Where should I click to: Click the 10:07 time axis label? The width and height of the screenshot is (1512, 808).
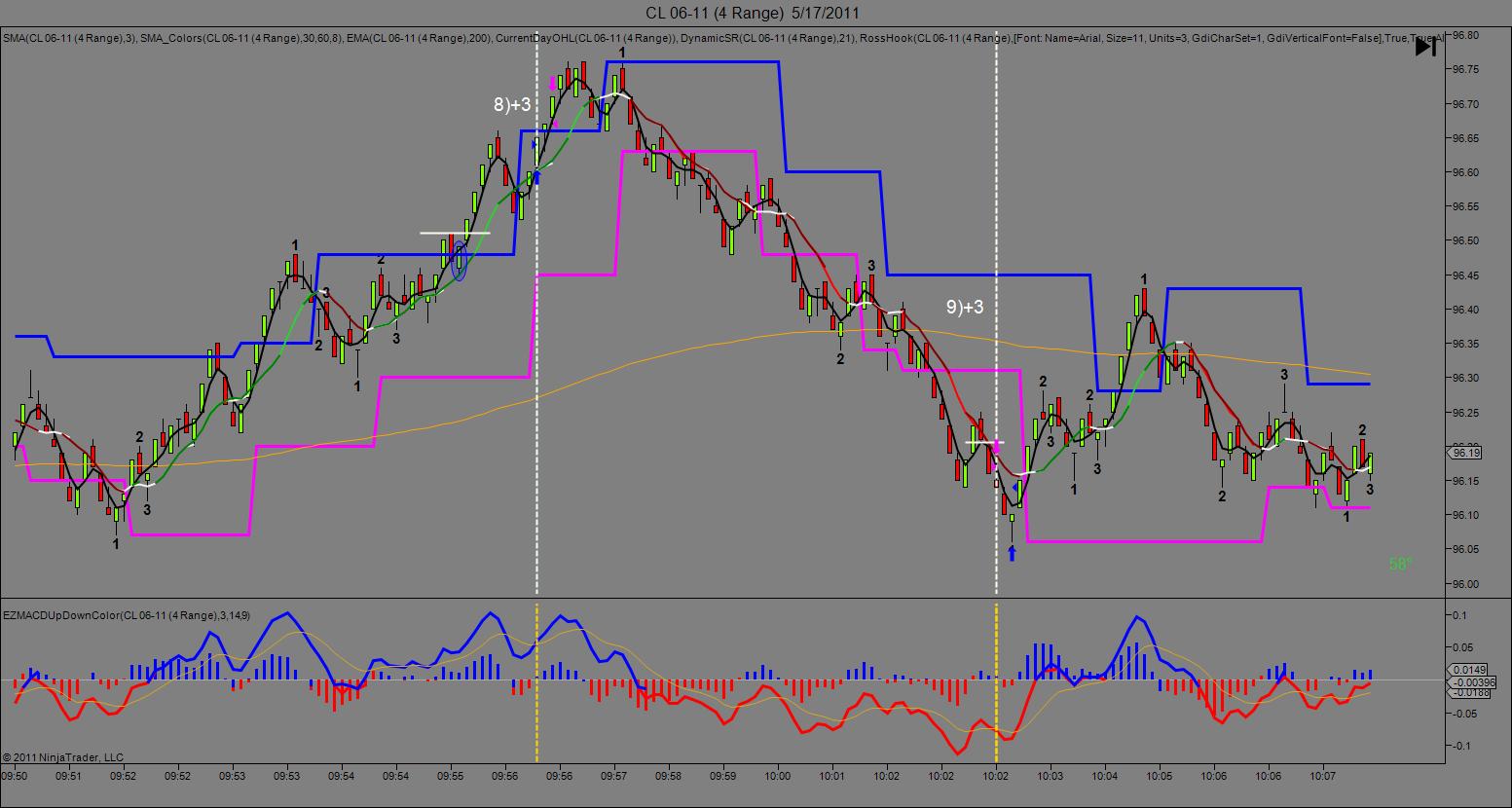[1322, 777]
